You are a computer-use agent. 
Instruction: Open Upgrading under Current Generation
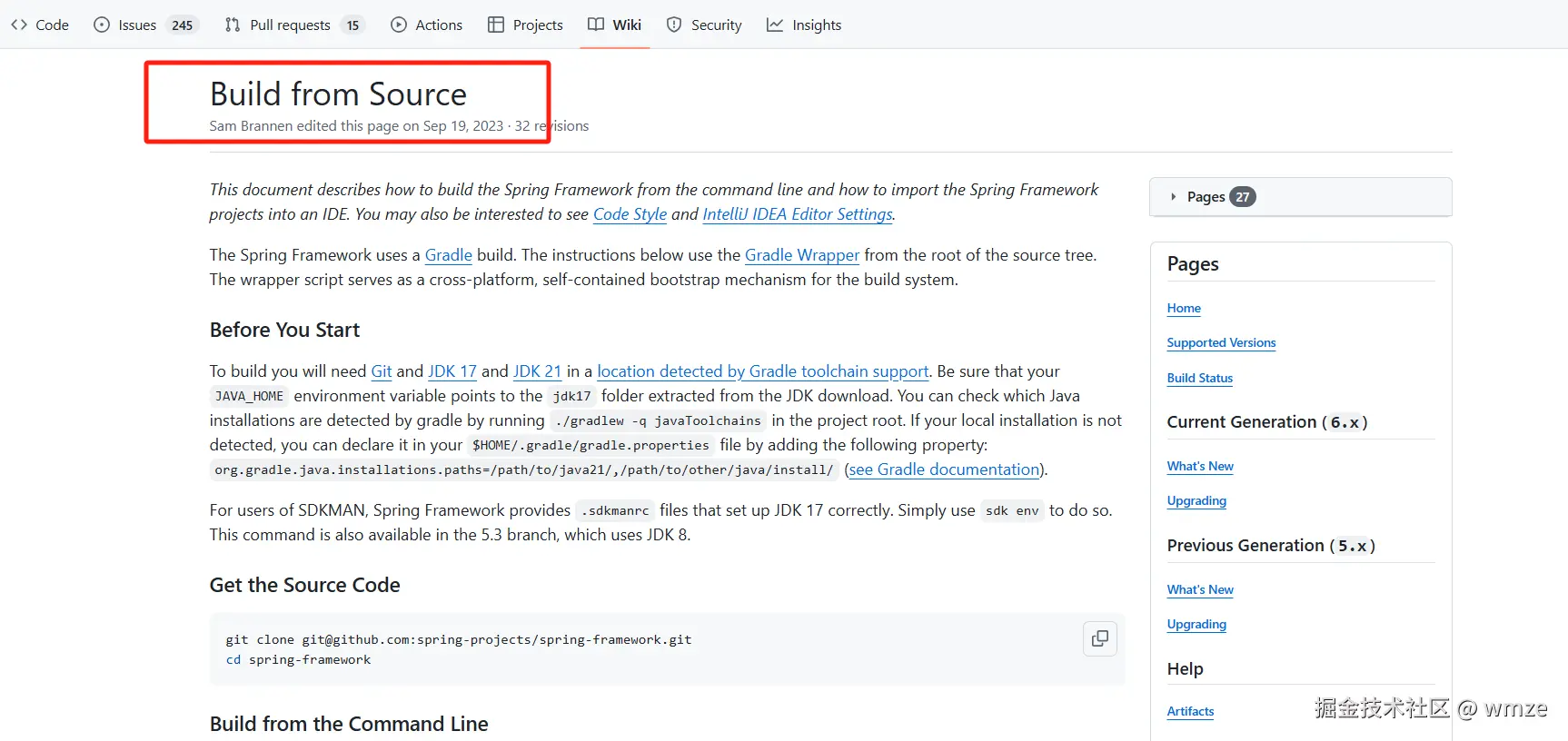pos(1196,501)
